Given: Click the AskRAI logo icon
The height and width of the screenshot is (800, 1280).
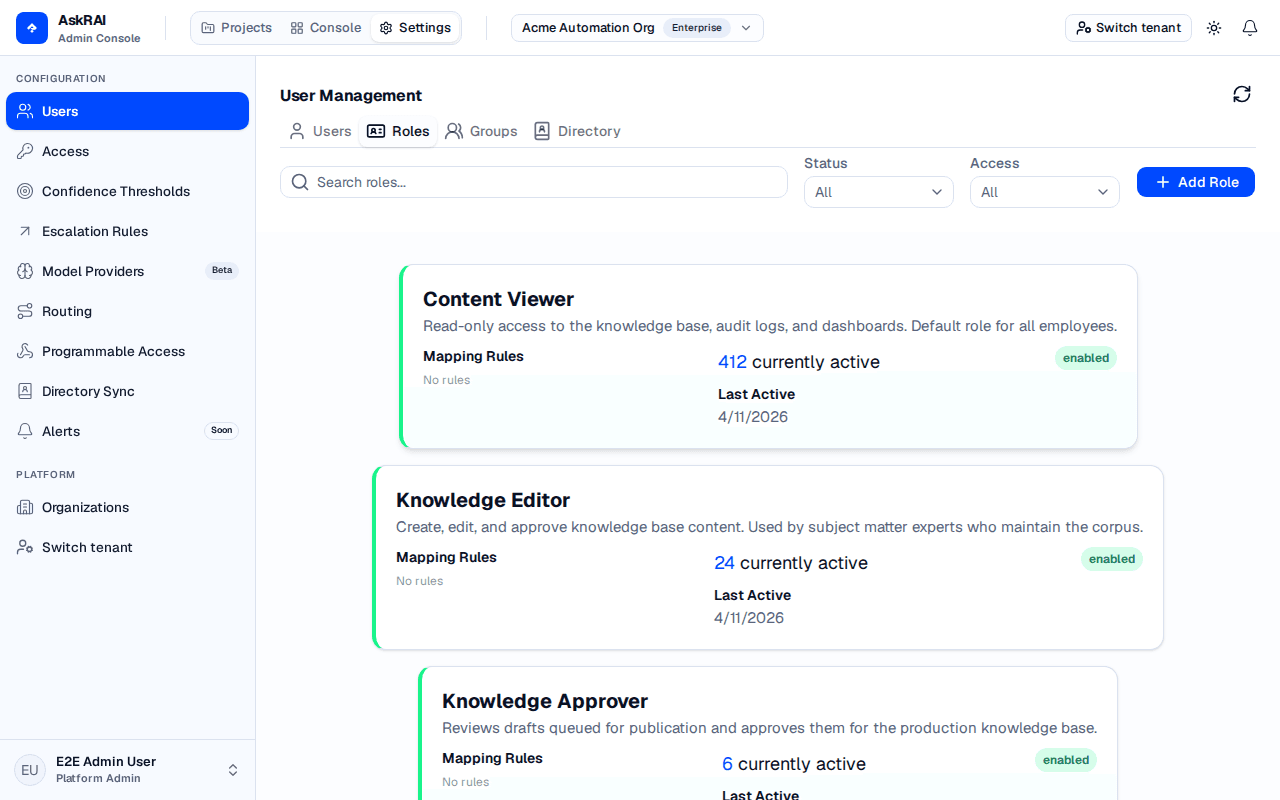Looking at the screenshot, I should coord(32,28).
